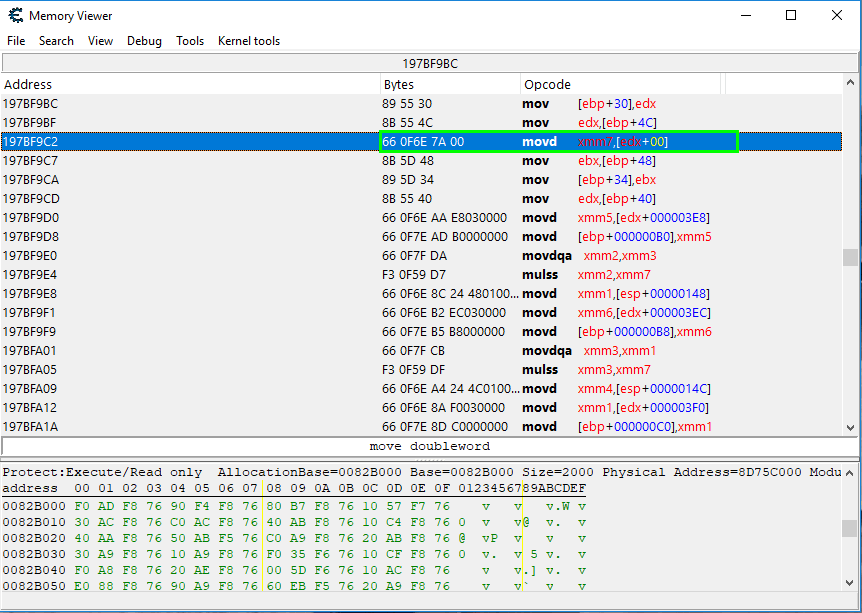Click the Cheat Engine title bar icon
Viewport: 862px width, 613px height.
point(15,15)
